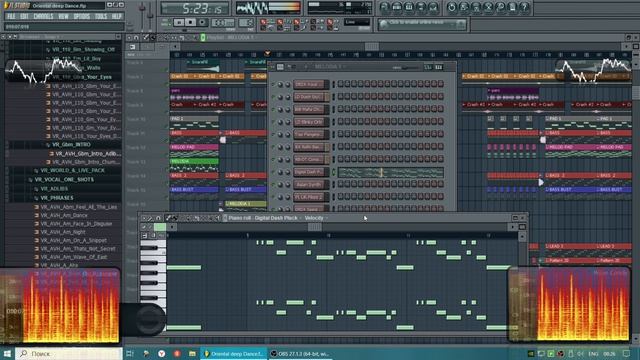Expand the VR_ADLIBS folder
This screenshot has height=360, width=640.
(x=54, y=189)
